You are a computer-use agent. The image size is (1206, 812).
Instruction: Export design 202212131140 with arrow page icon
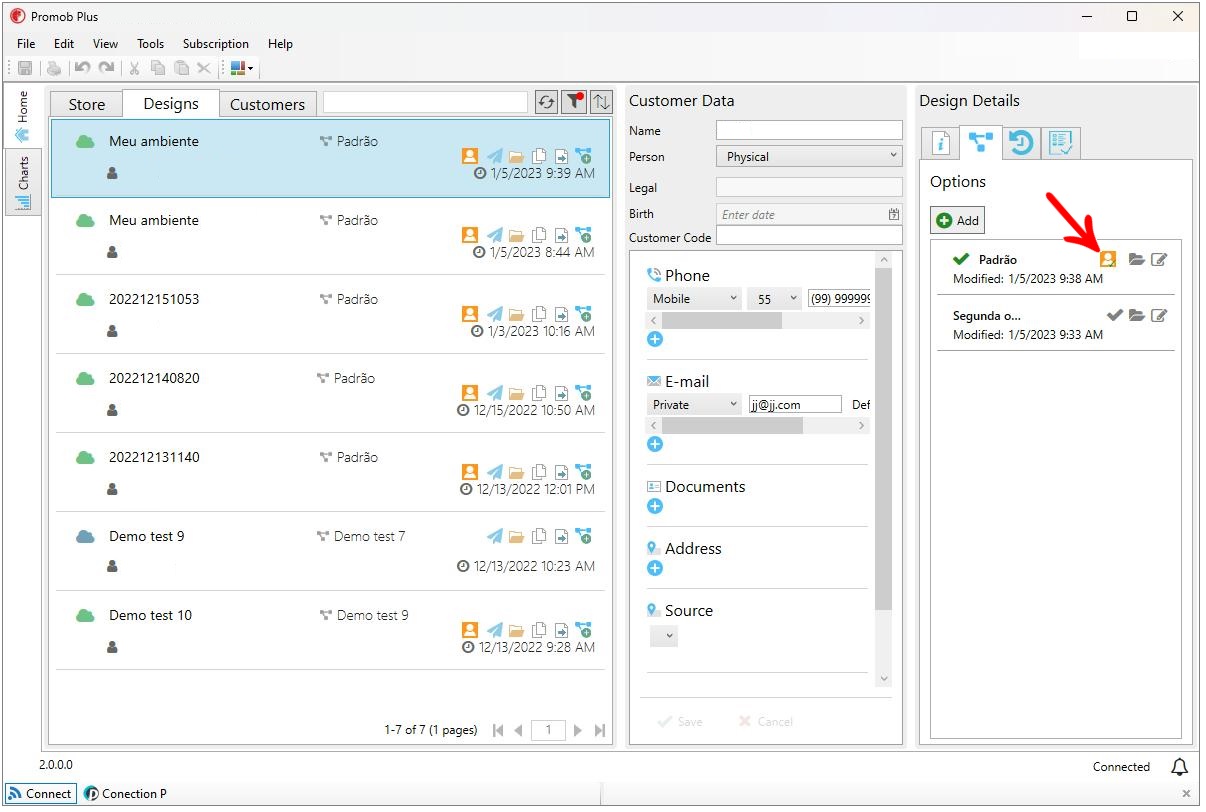pos(562,472)
